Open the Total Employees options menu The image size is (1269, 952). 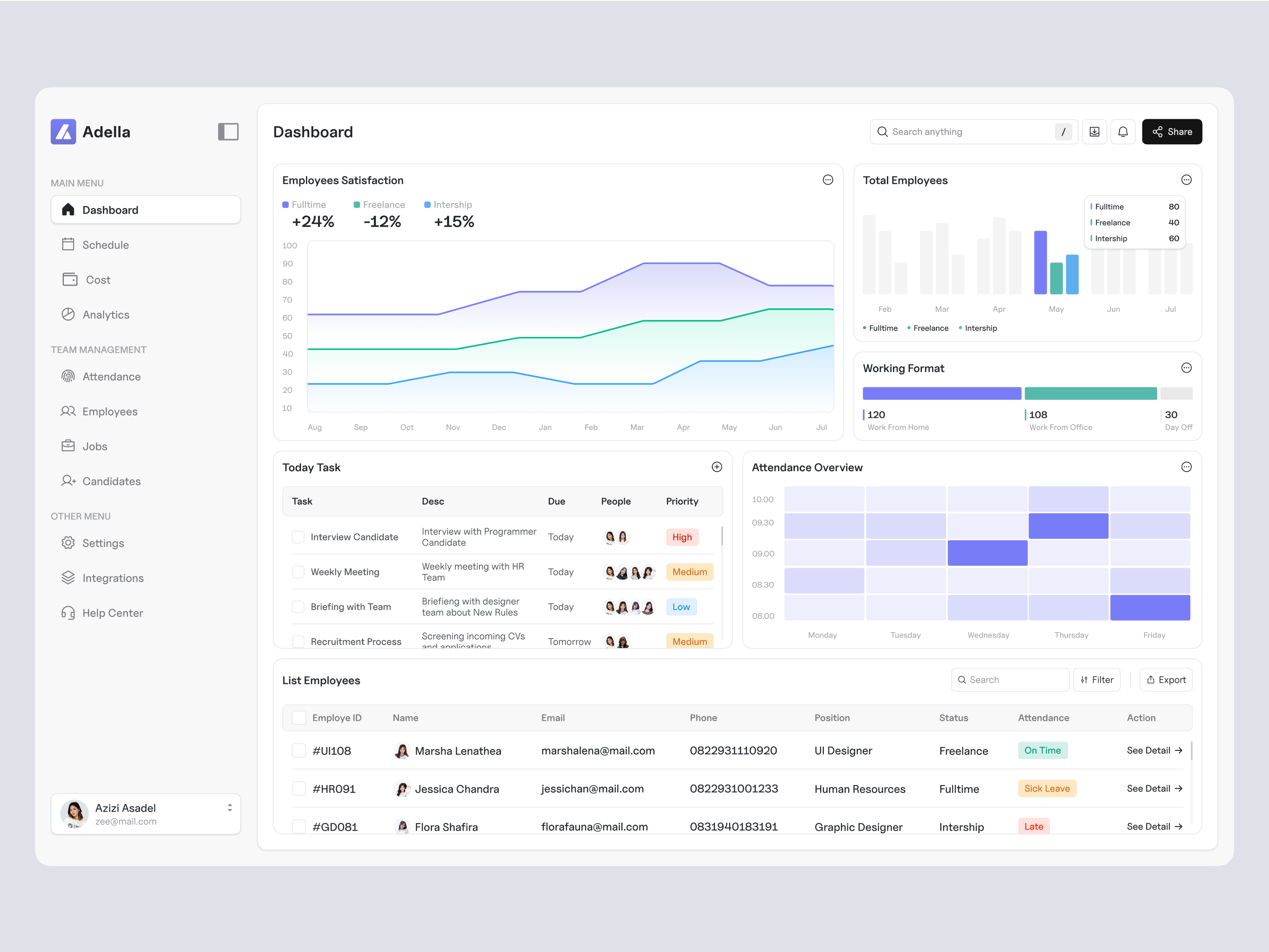click(1186, 180)
